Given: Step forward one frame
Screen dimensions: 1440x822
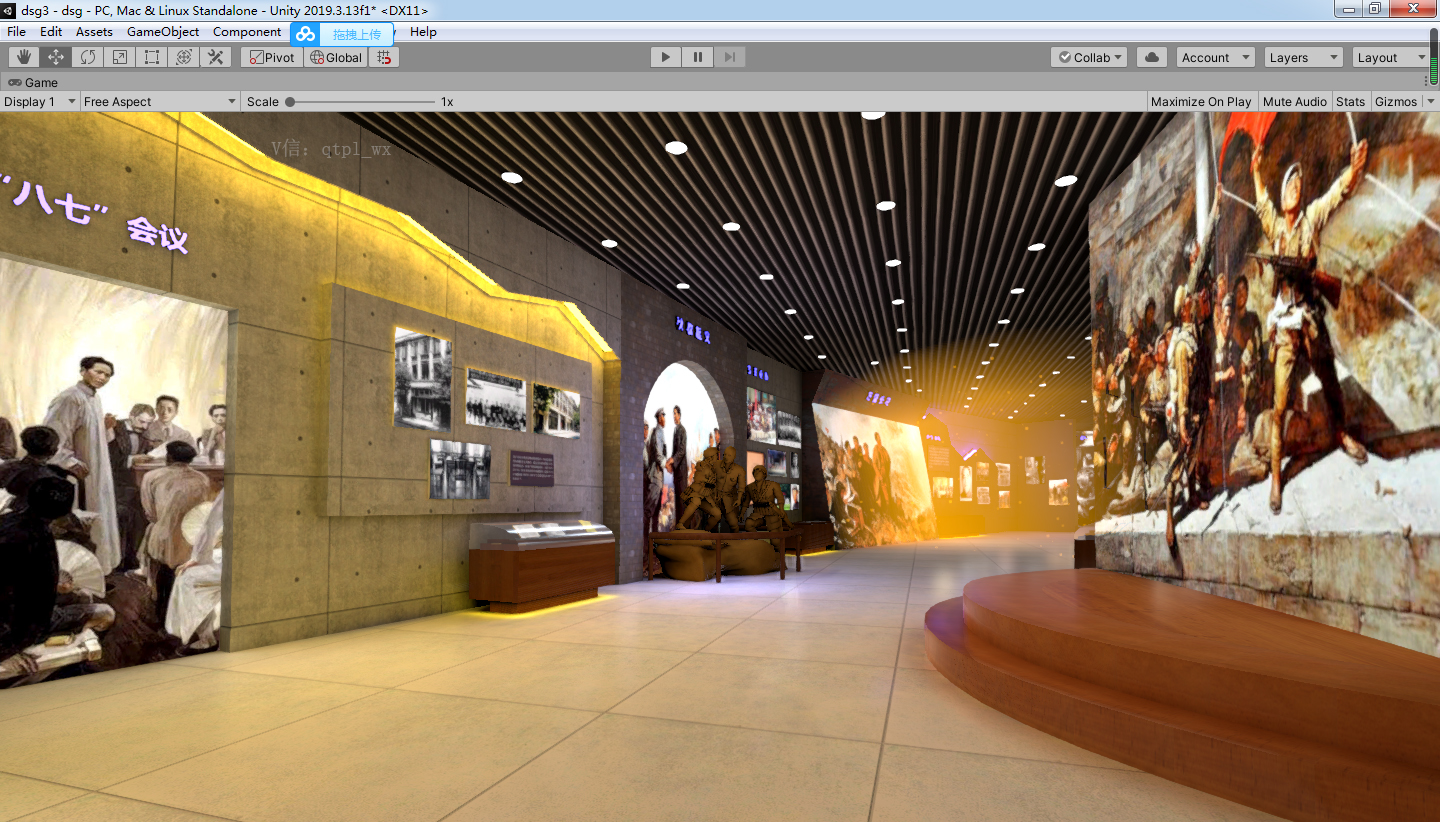Looking at the screenshot, I should tap(730, 57).
